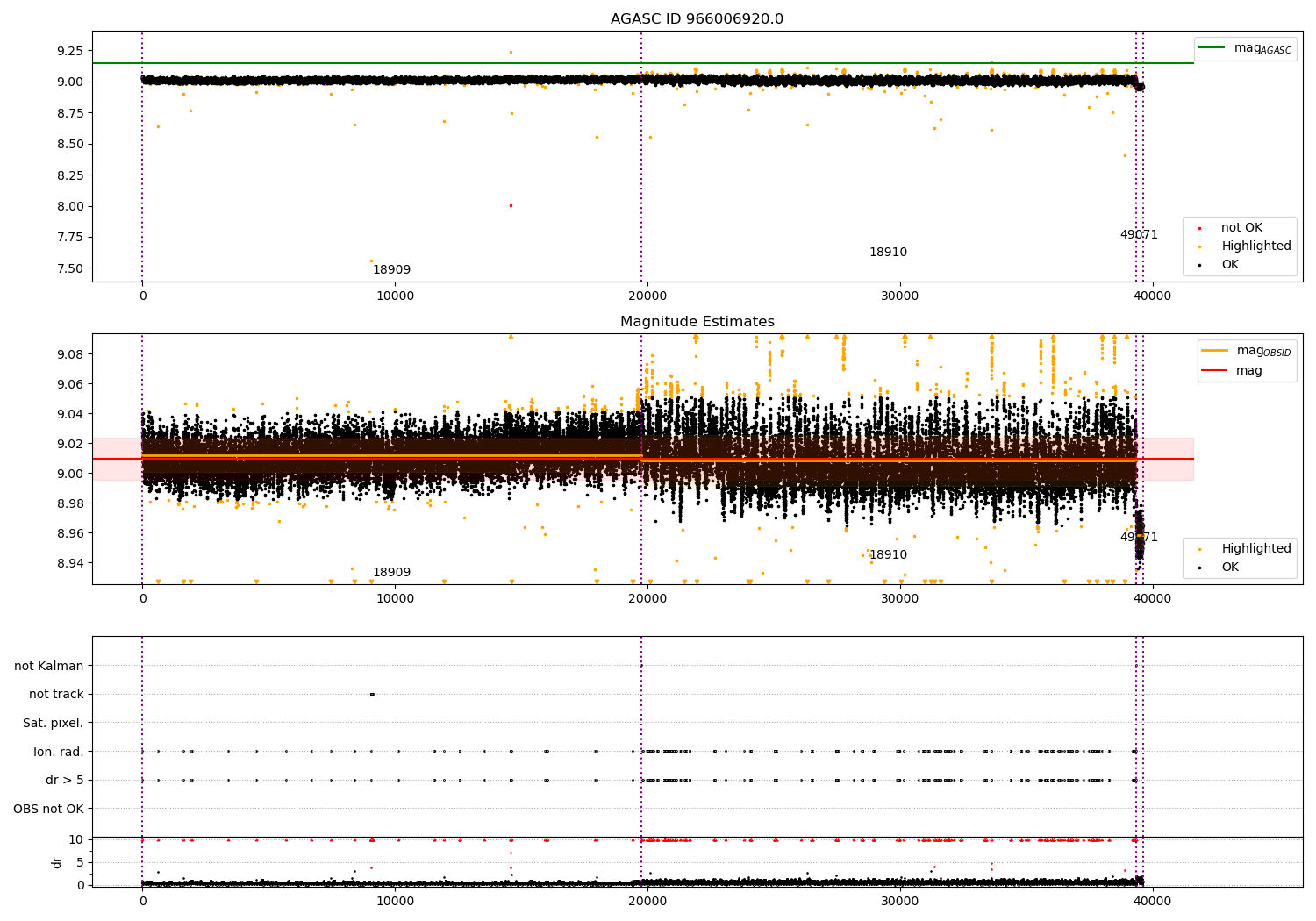The image size is (1316, 921).
Task: Click the "30000" x-tick under the middle plot
Action: tap(900, 599)
